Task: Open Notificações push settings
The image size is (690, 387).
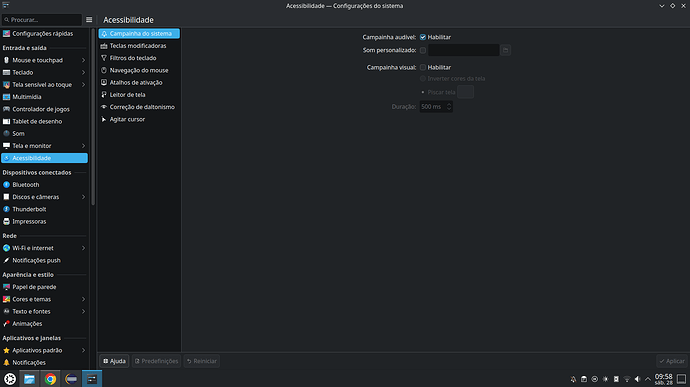Action: coord(44,260)
